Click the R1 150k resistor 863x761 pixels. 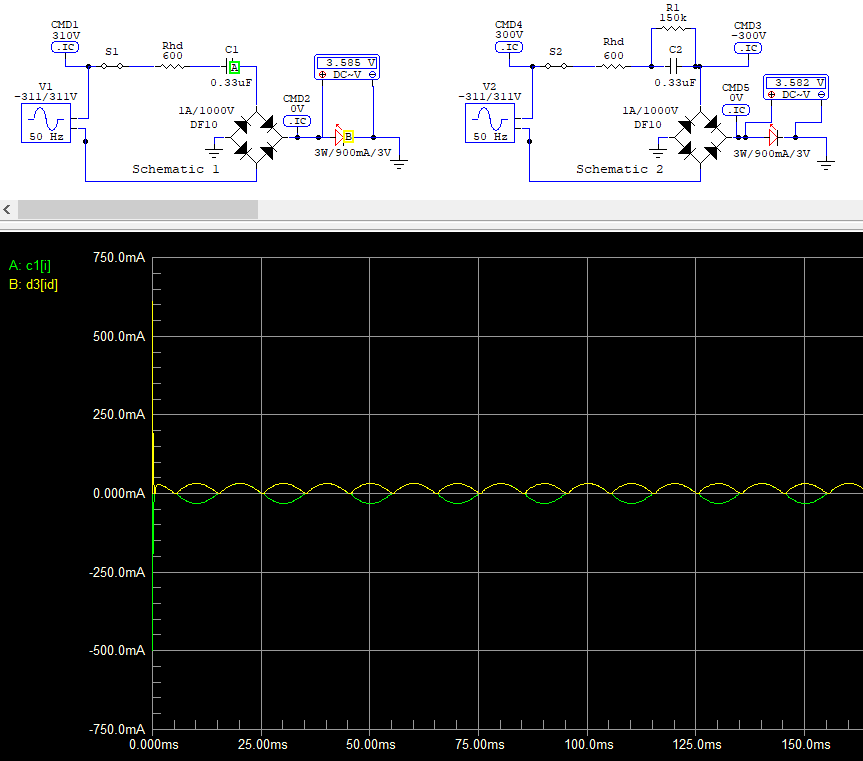[x=673, y=29]
